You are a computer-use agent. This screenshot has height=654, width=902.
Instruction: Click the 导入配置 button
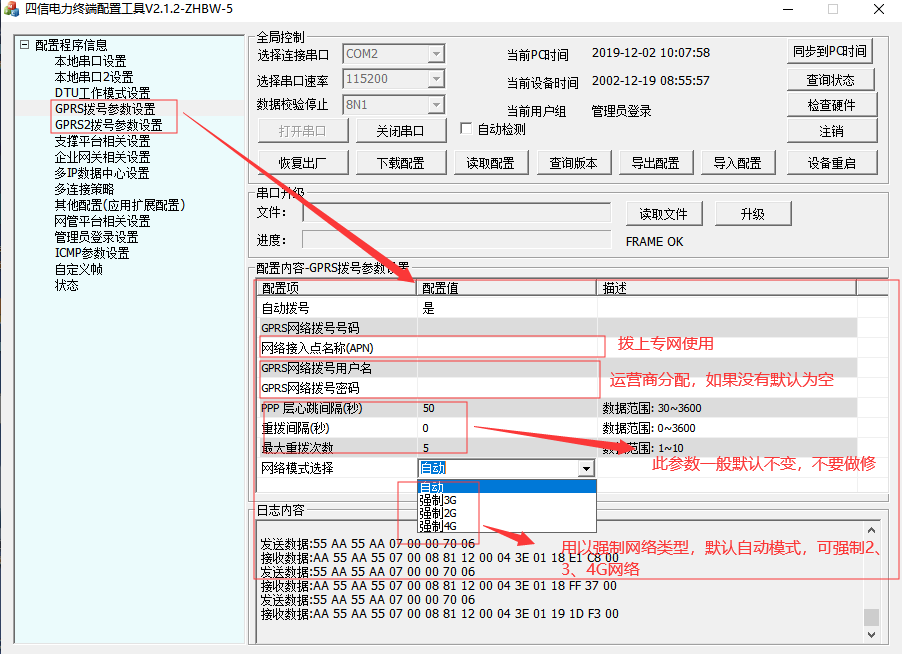(x=738, y=163)
